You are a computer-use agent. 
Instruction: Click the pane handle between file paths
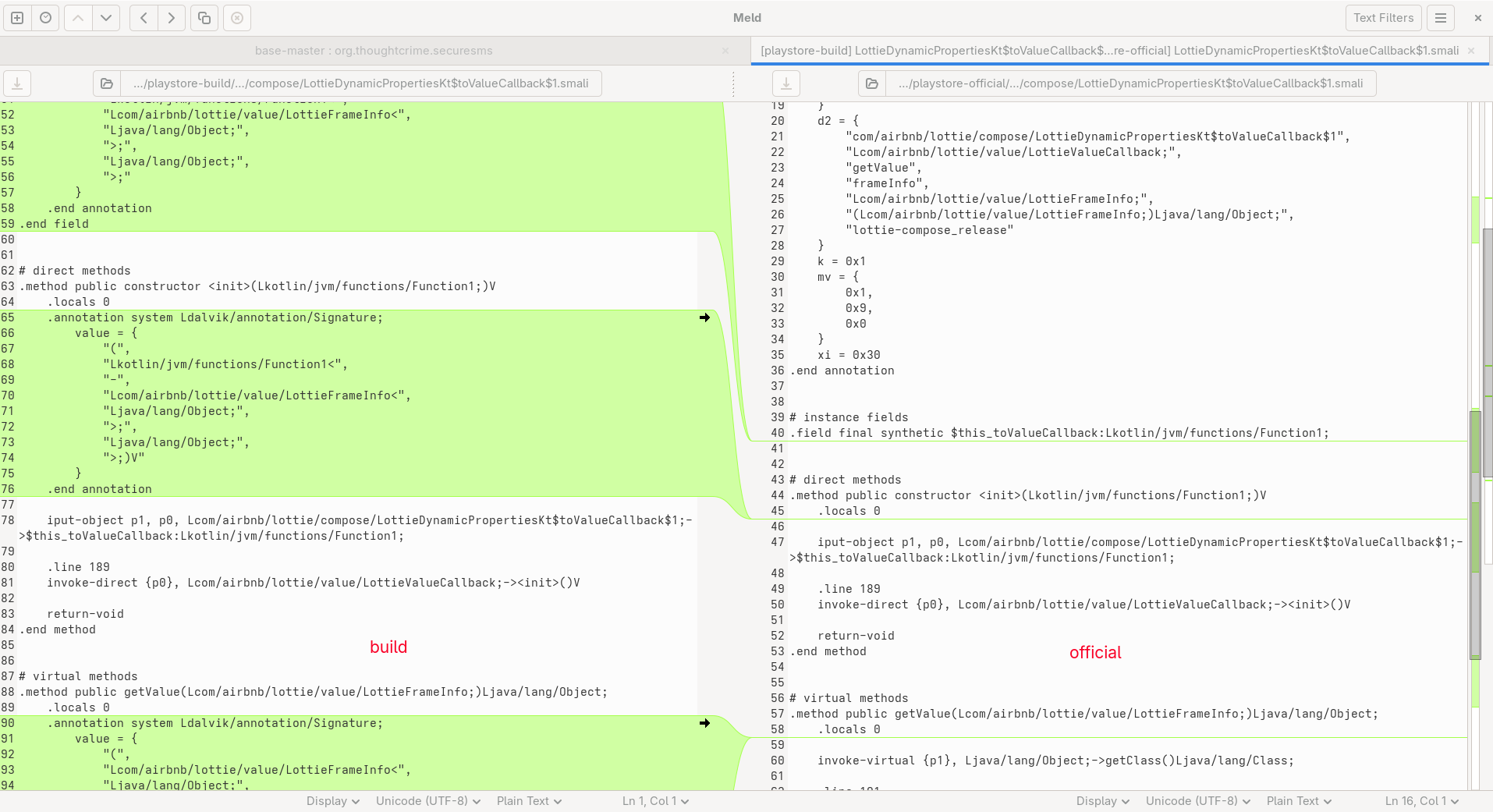point(733,83)
